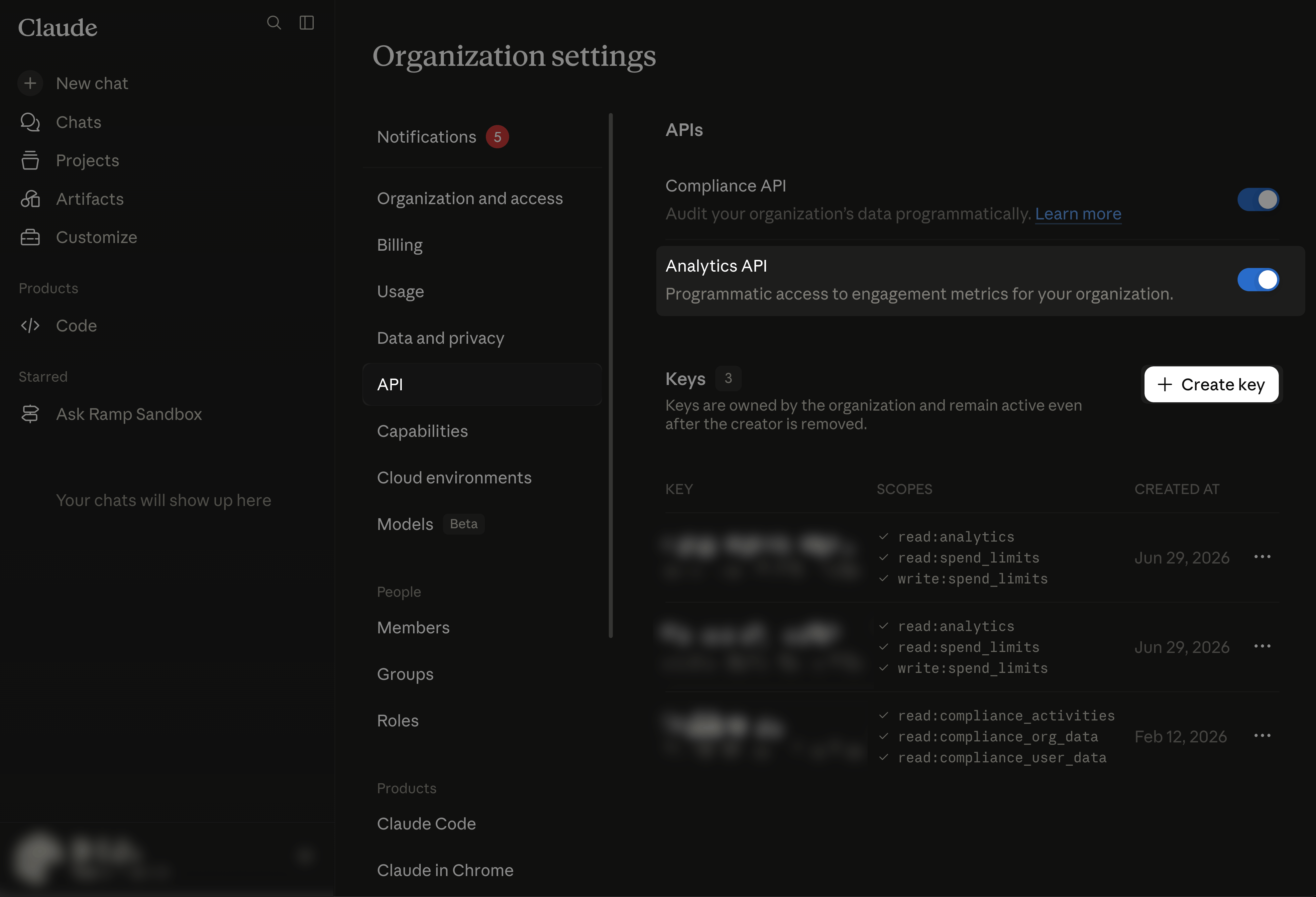Click the Customize label in sidebar
The height and width of the screenshot is (897, 1316).
click(x=97, y=237)
